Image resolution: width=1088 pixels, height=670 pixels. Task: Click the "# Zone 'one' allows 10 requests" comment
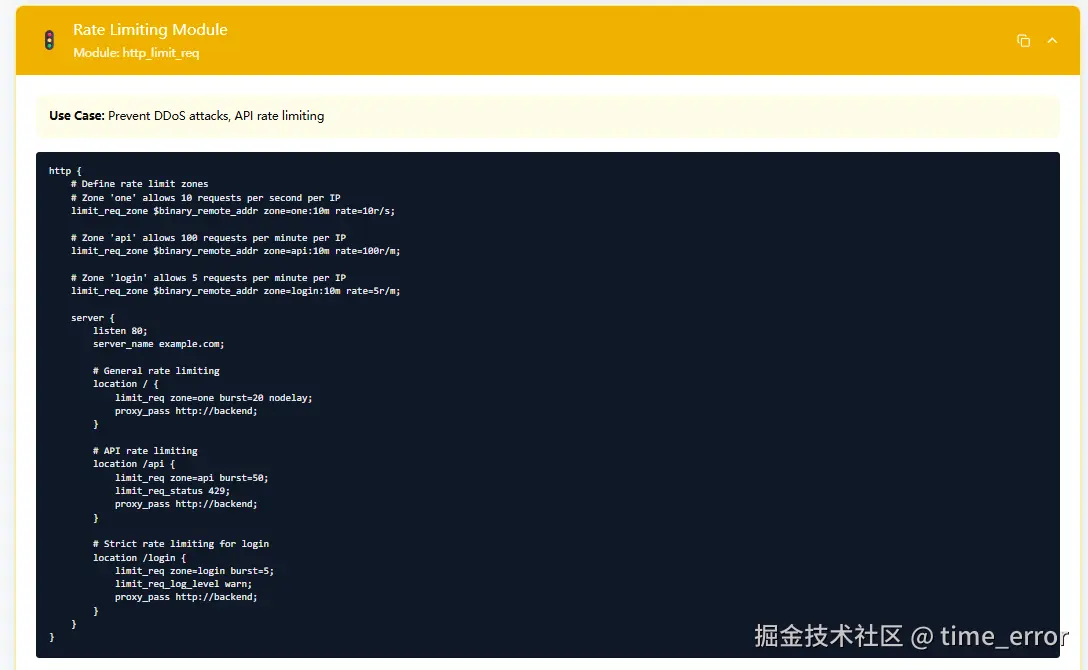205,198
